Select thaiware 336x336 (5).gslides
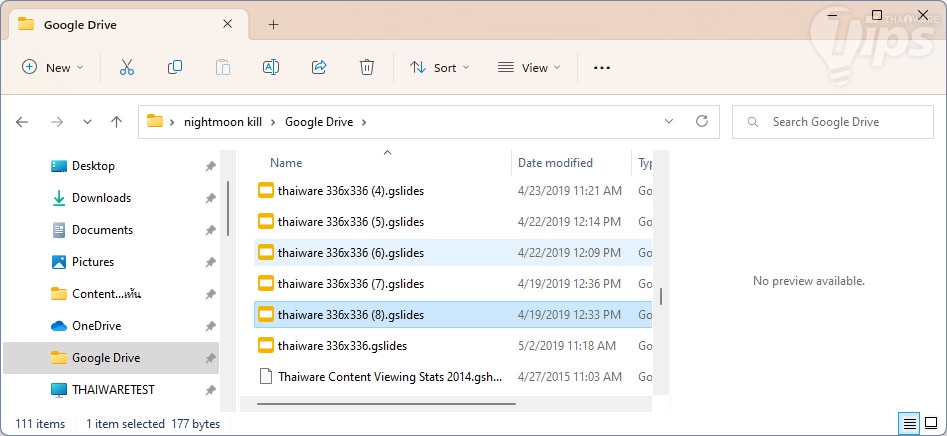Viewport: 947px width, 436px height. coord(453,222)
